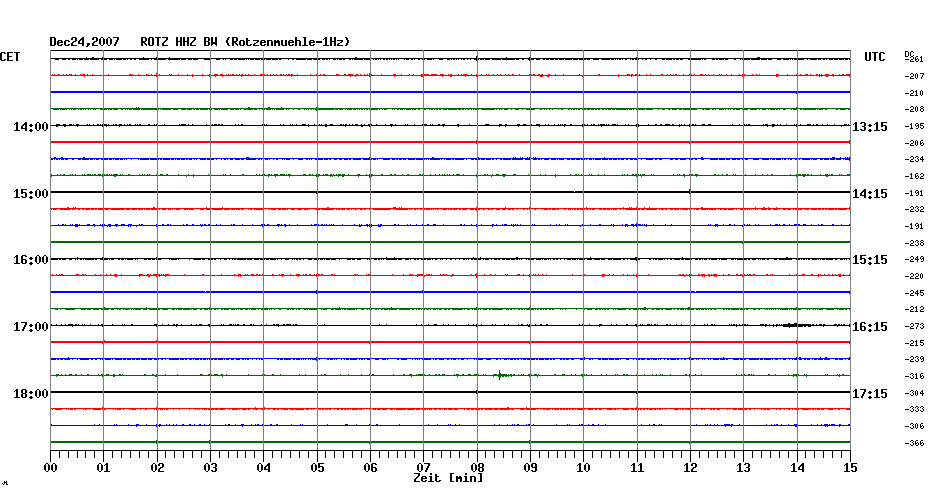Select the 18:00 CET time label

(x=31, y=394)
